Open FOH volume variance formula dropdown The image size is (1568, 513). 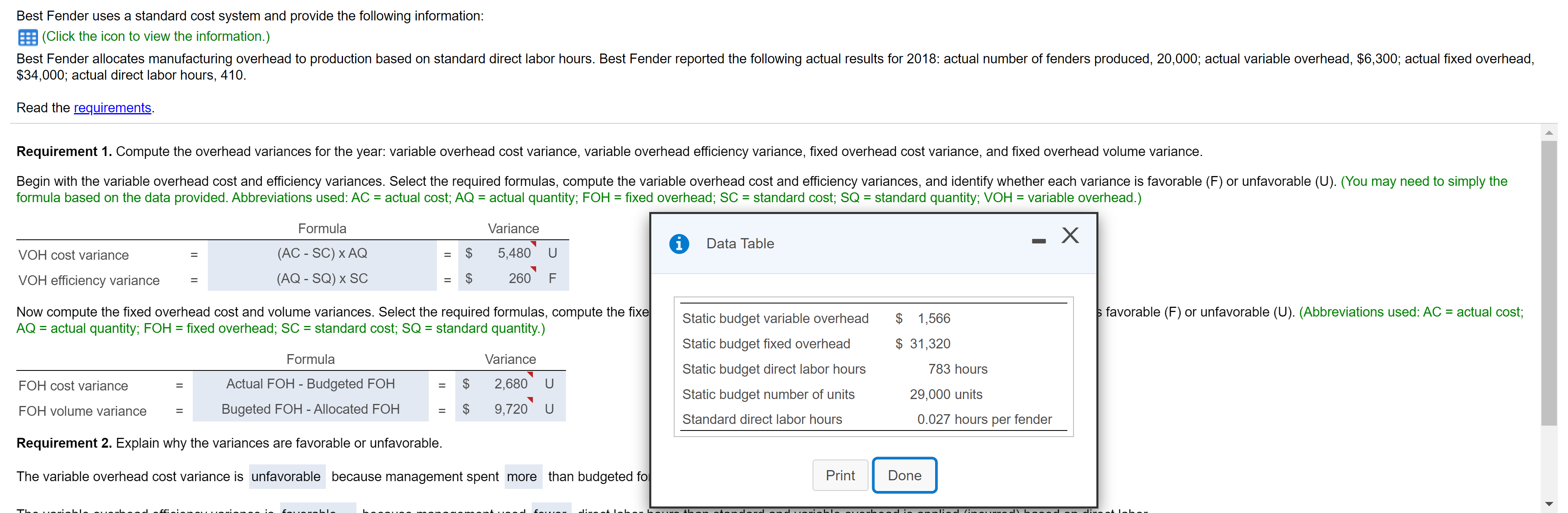(310, 410)
